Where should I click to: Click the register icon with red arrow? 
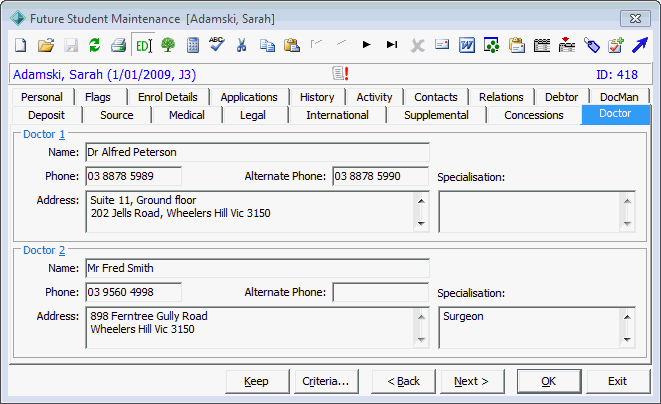click(567, 45)
